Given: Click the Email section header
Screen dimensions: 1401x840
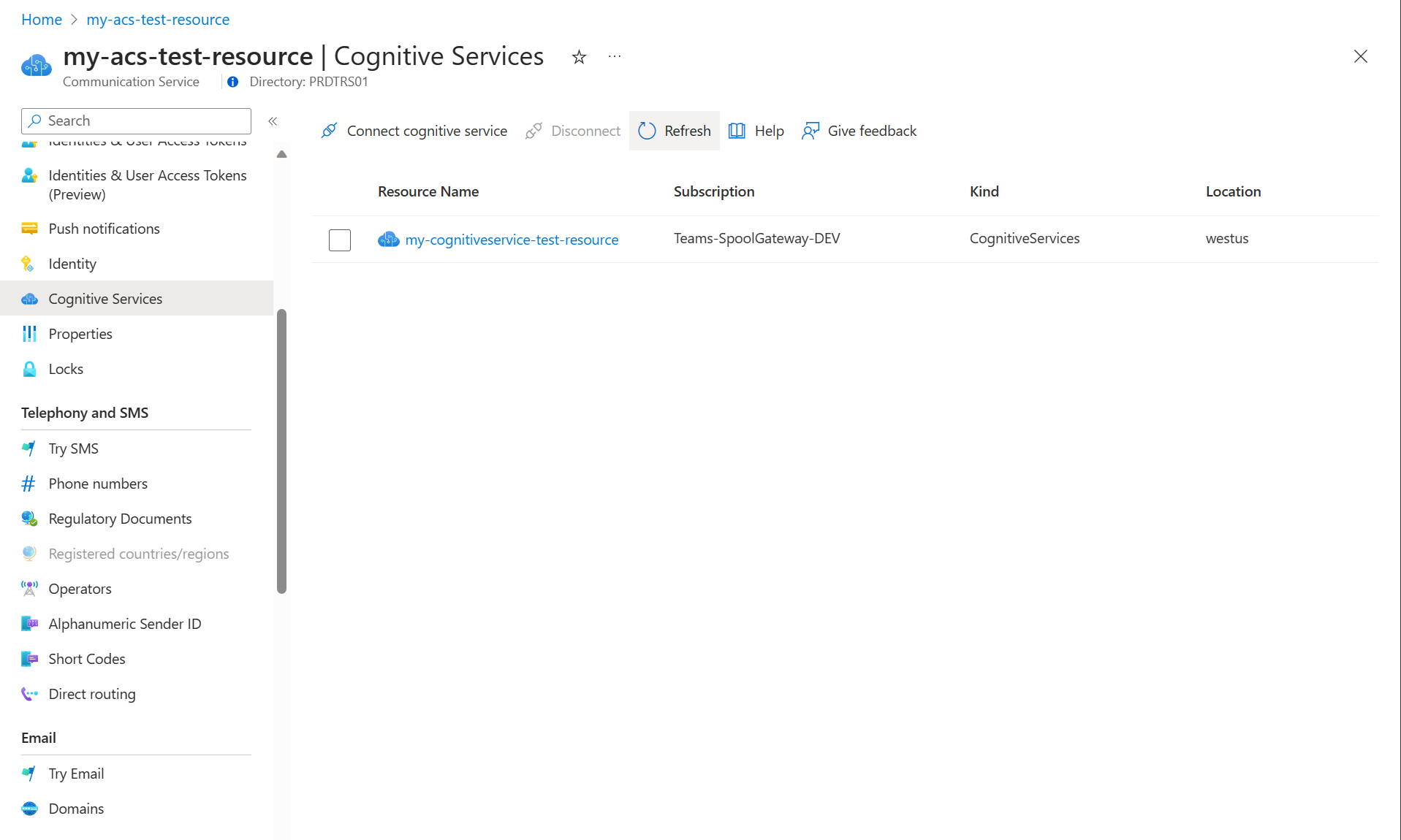Looking at the screenshot, I should [39, 738].
